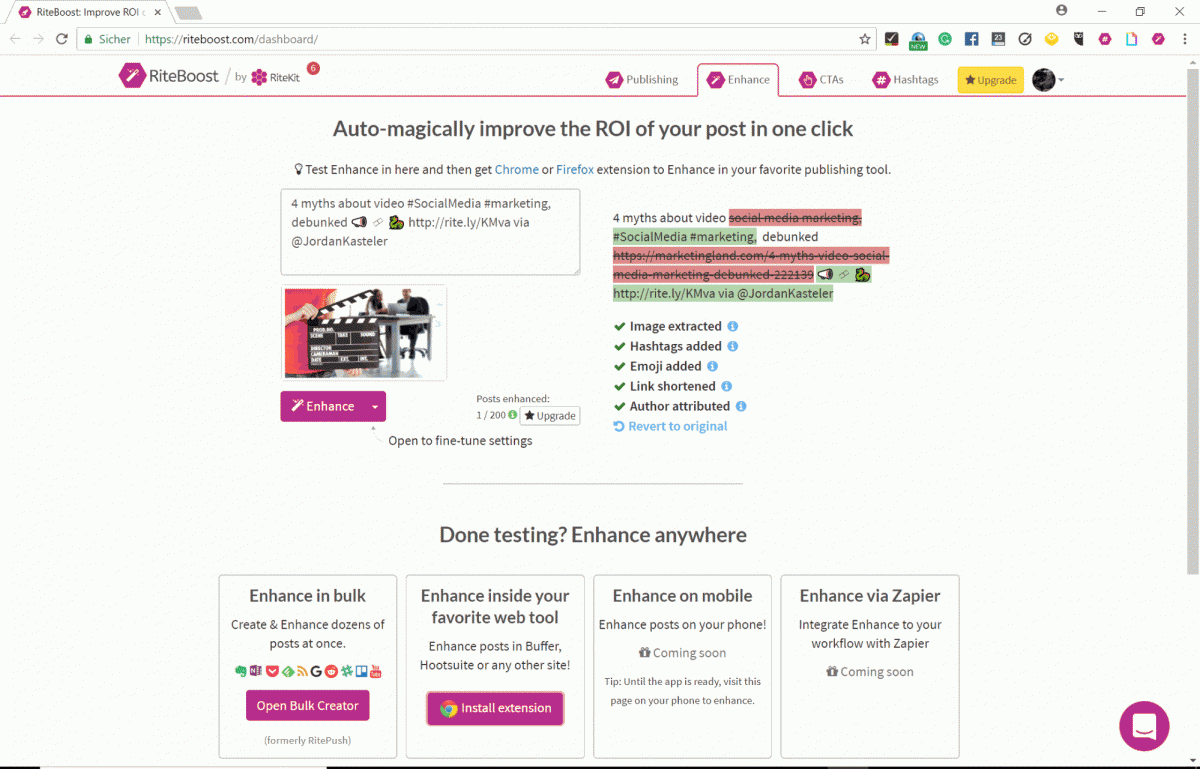The width and height of the screenshot is (1200, 769).
Task: Click the small Upgrade button near posts enhanced
Action: point(550,415)
